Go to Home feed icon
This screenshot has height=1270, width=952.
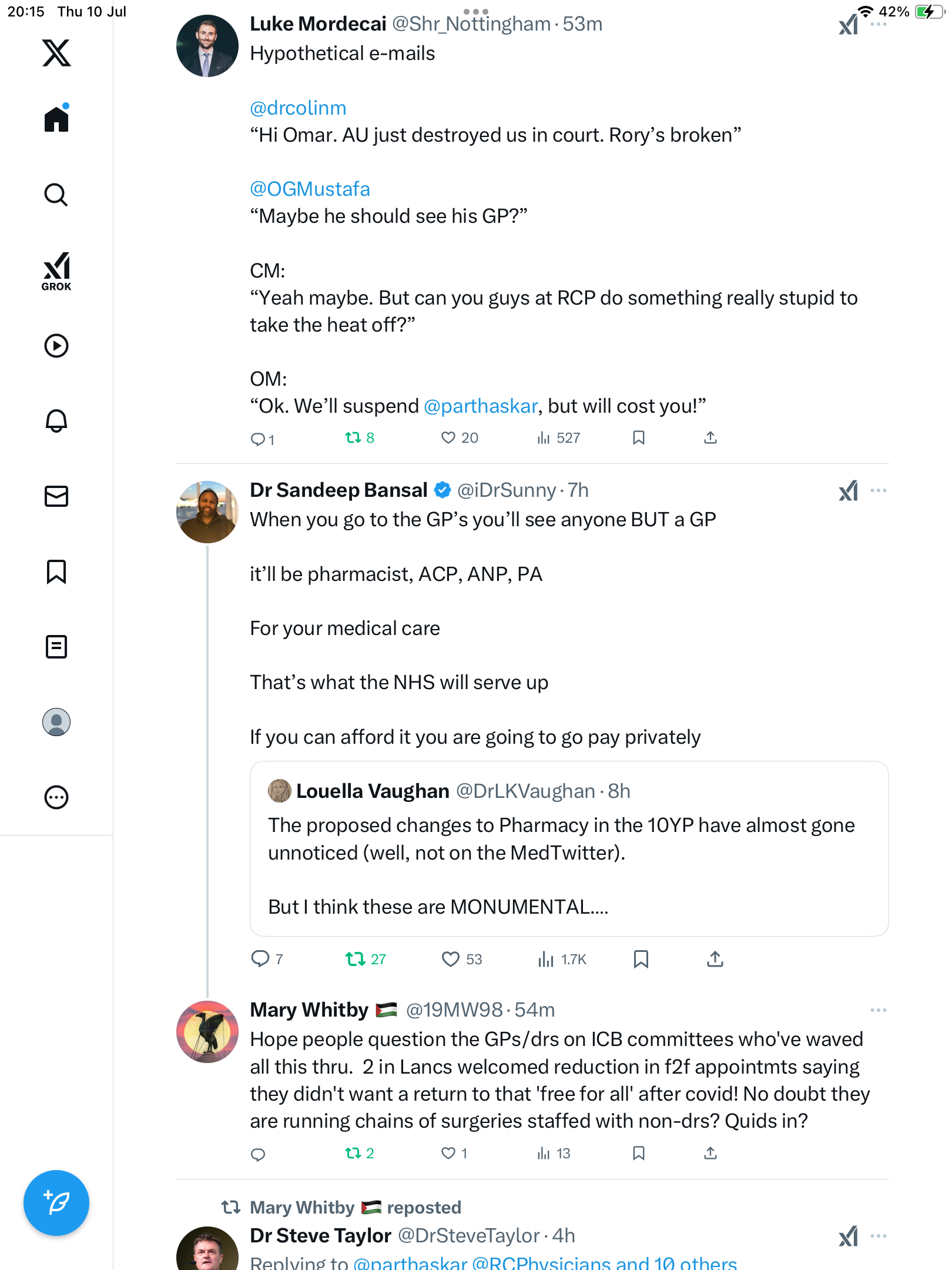tap(56, 118)
